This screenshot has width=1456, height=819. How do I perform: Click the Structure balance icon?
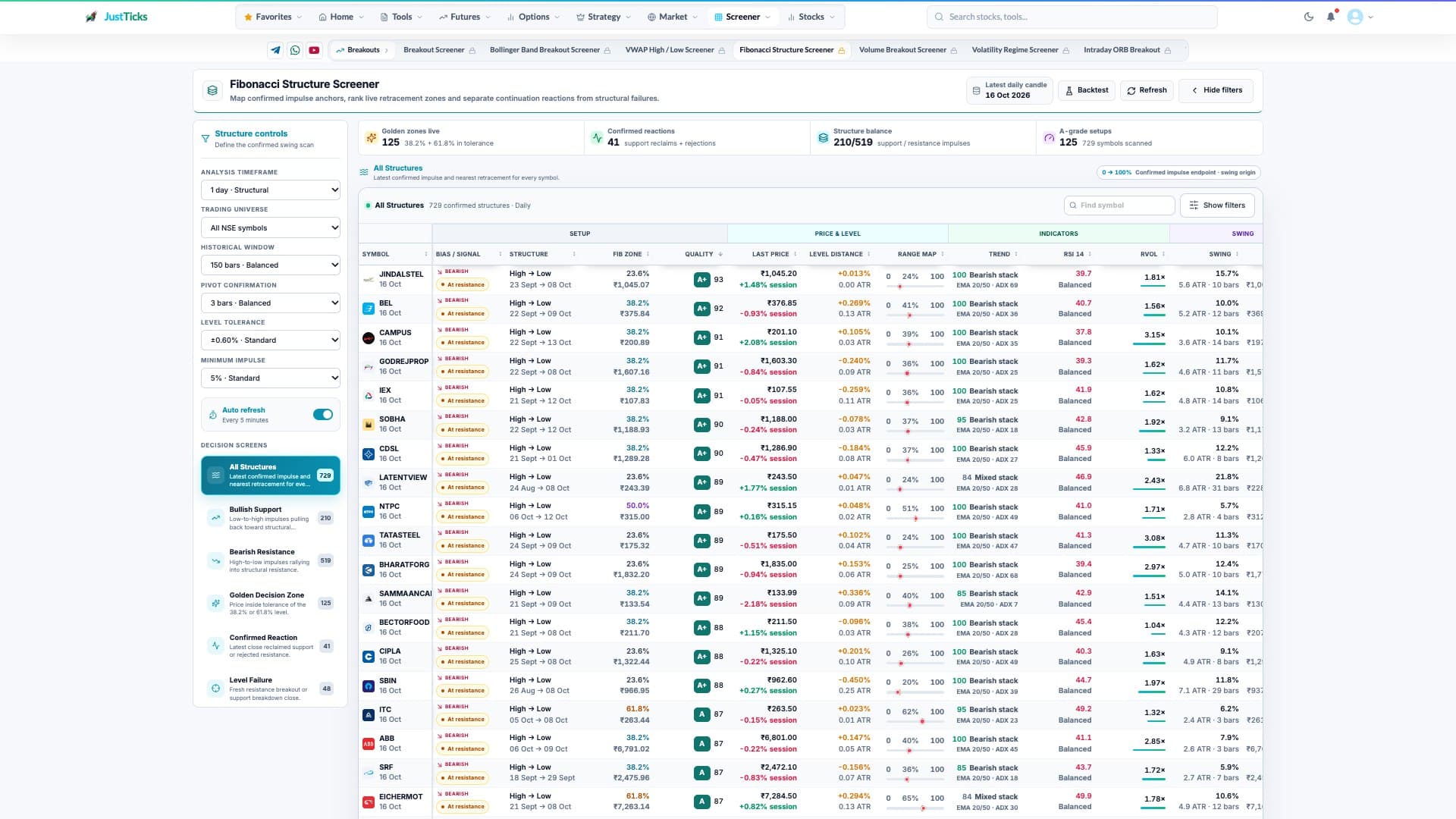(823, 137)
